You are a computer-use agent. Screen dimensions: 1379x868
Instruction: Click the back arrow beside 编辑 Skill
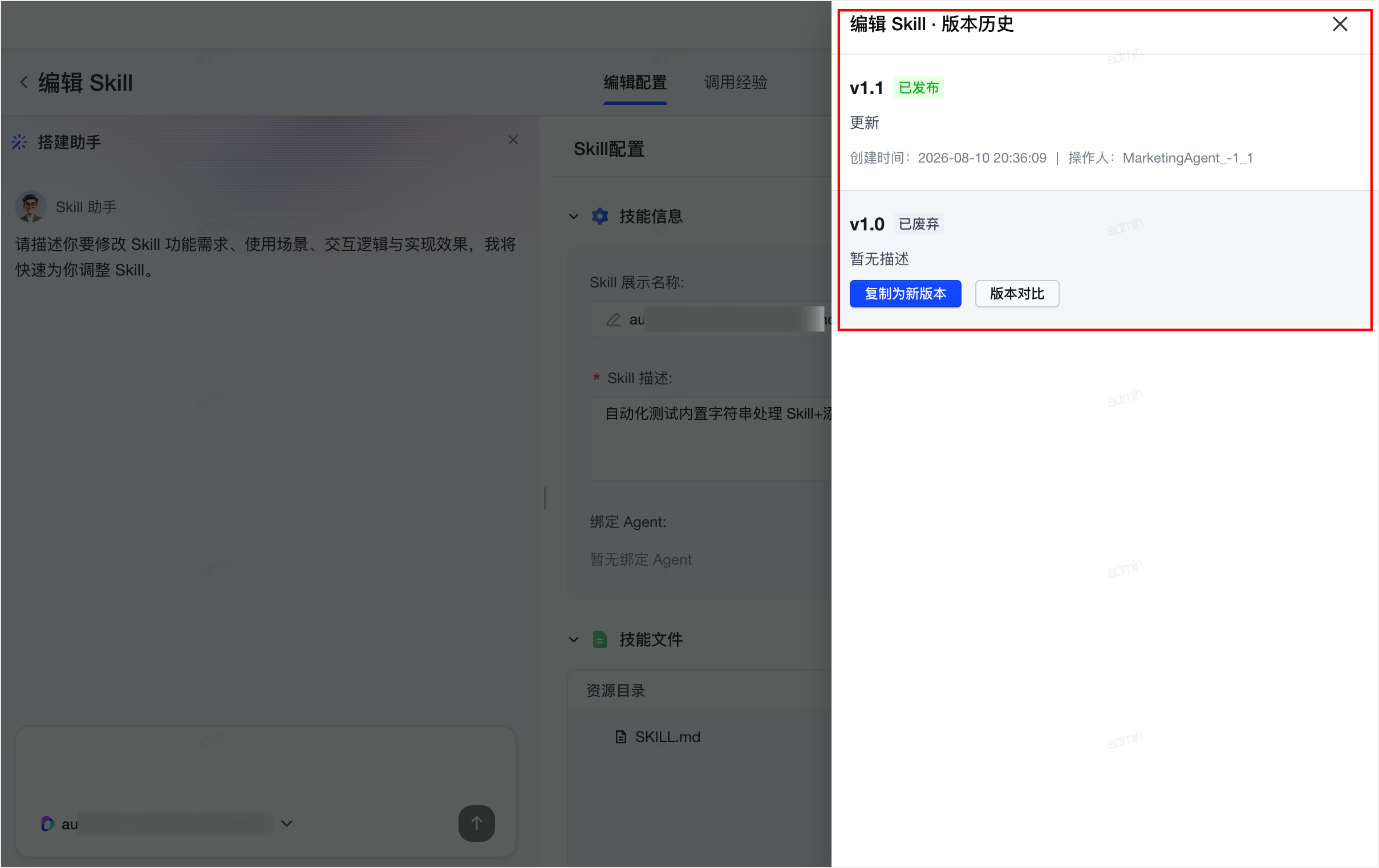23,83
